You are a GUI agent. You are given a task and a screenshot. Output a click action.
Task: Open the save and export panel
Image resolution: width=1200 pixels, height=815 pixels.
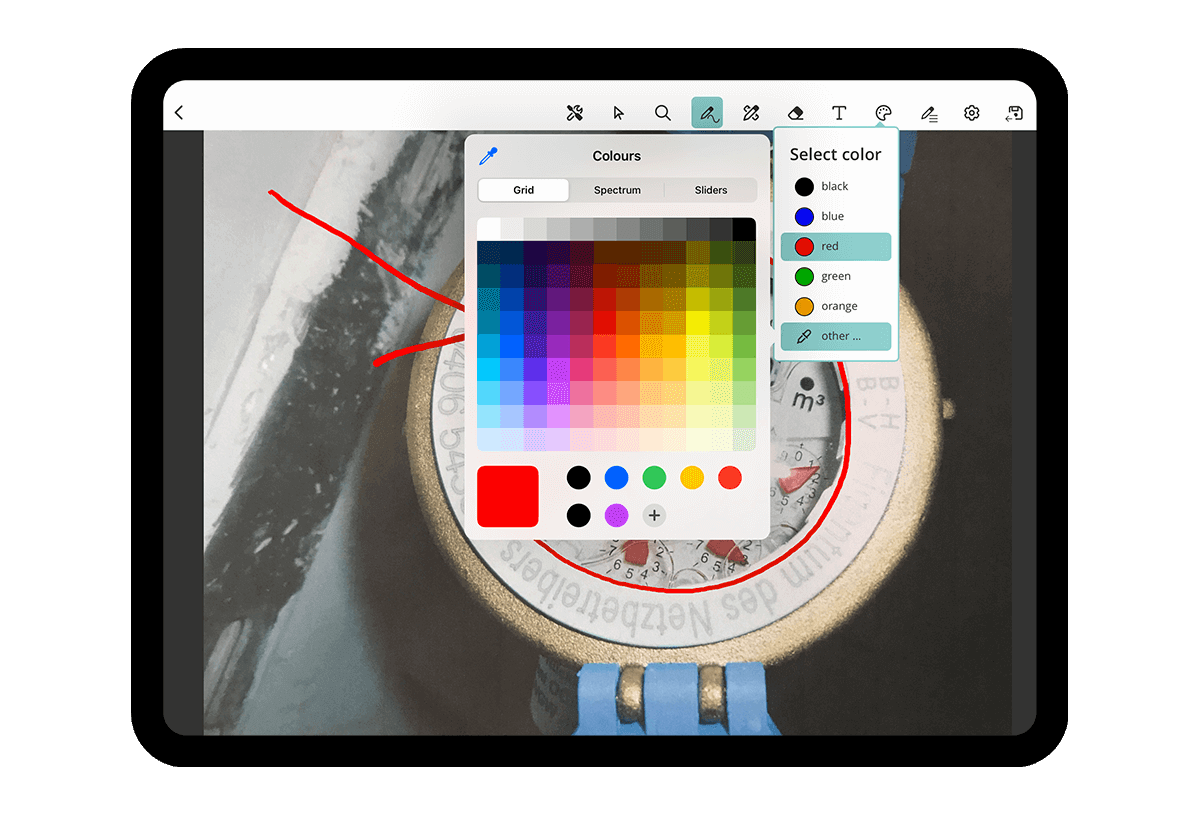[1014, 113]
